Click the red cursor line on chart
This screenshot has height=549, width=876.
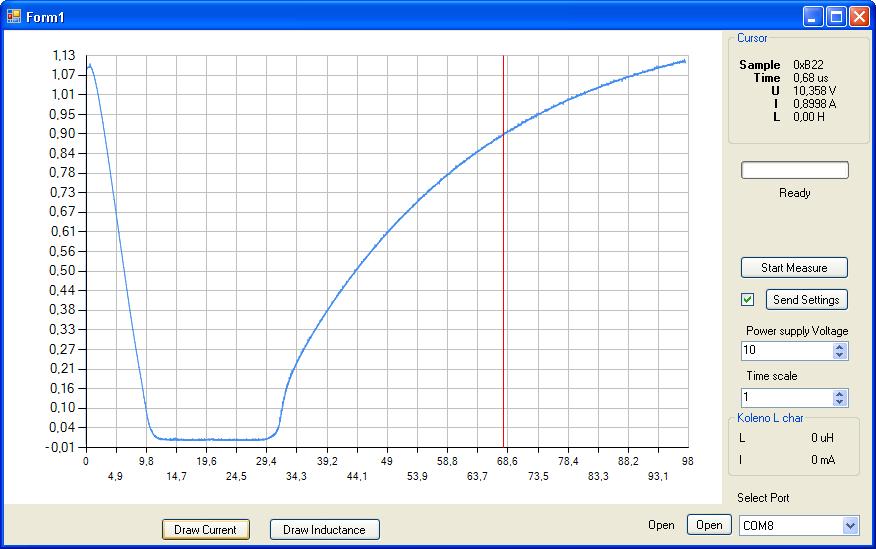[x=503, y=251]
